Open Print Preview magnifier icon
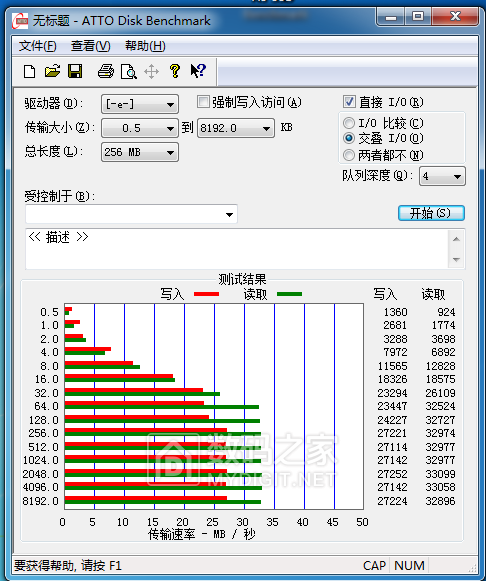 (x=129, y=72)
